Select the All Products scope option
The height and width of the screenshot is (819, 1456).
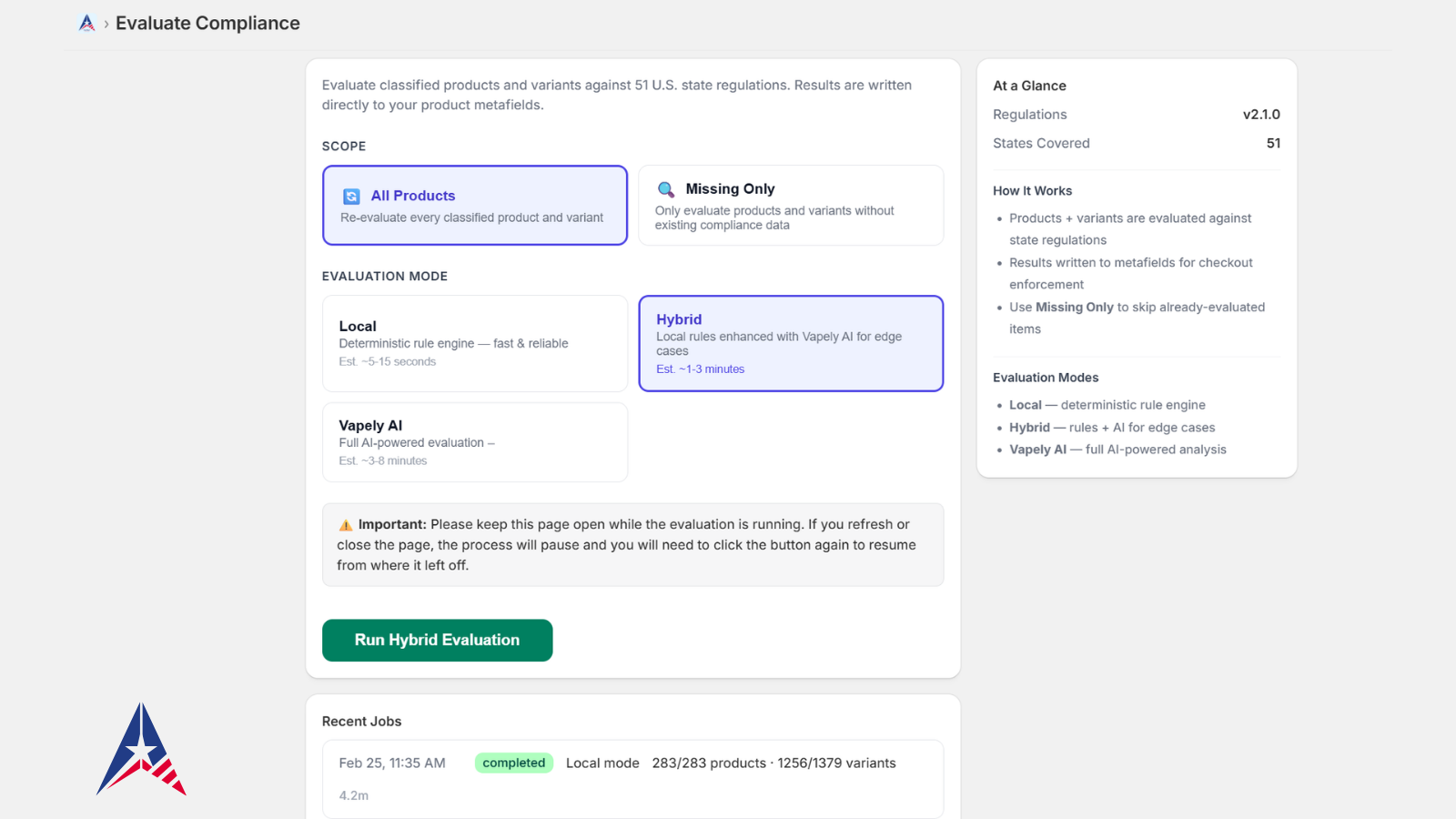(474, 206)
